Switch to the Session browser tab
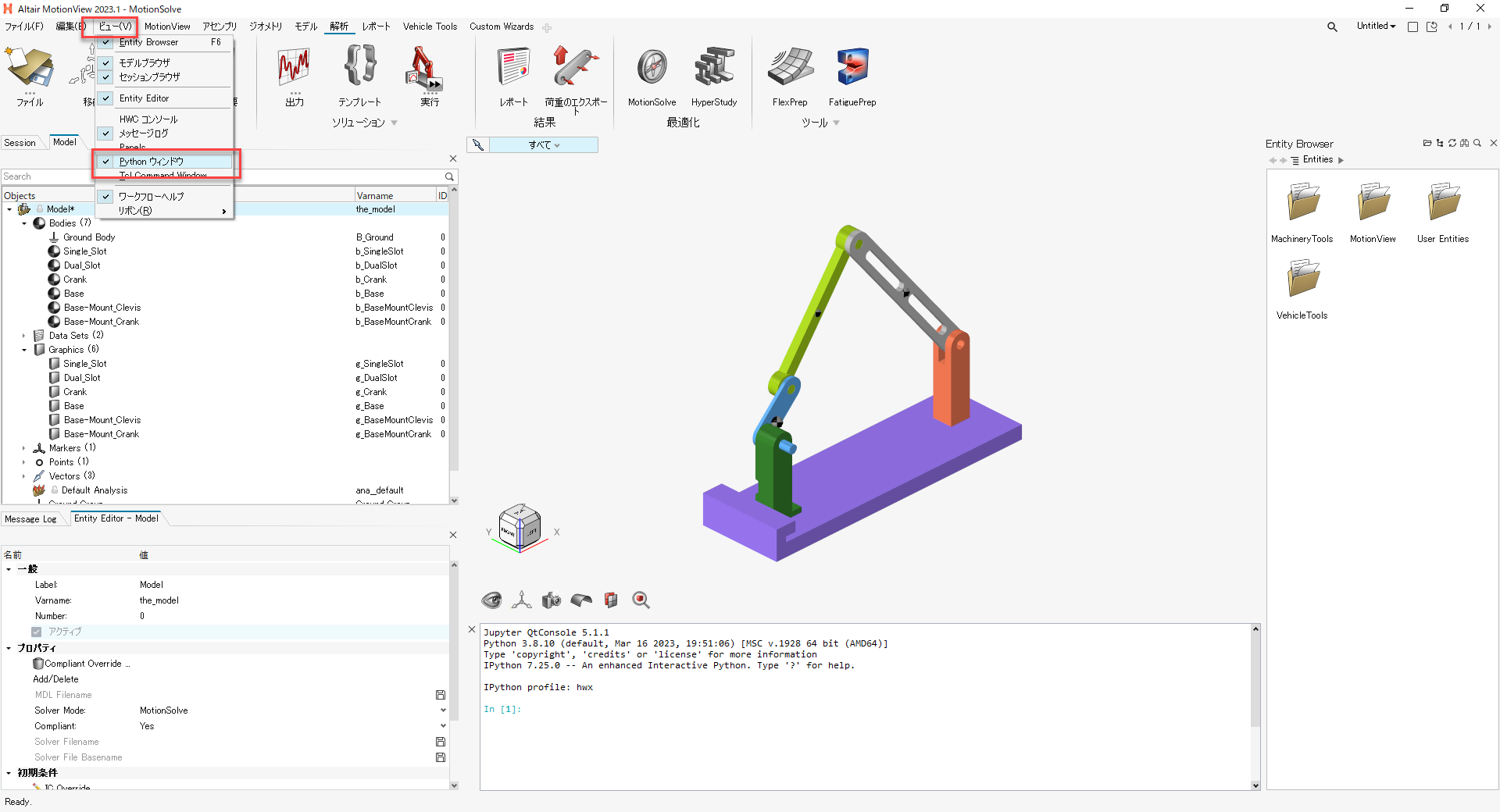 [x=20, y=143]
